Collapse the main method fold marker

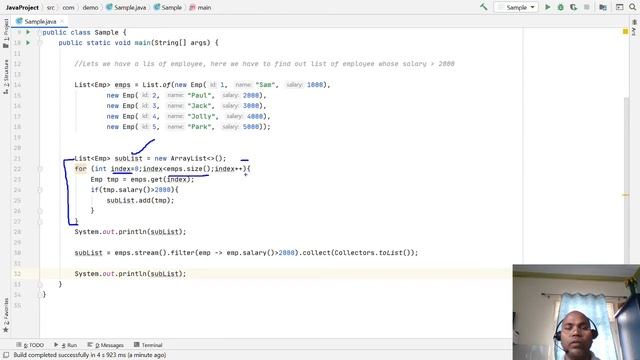tap(40, 42)
